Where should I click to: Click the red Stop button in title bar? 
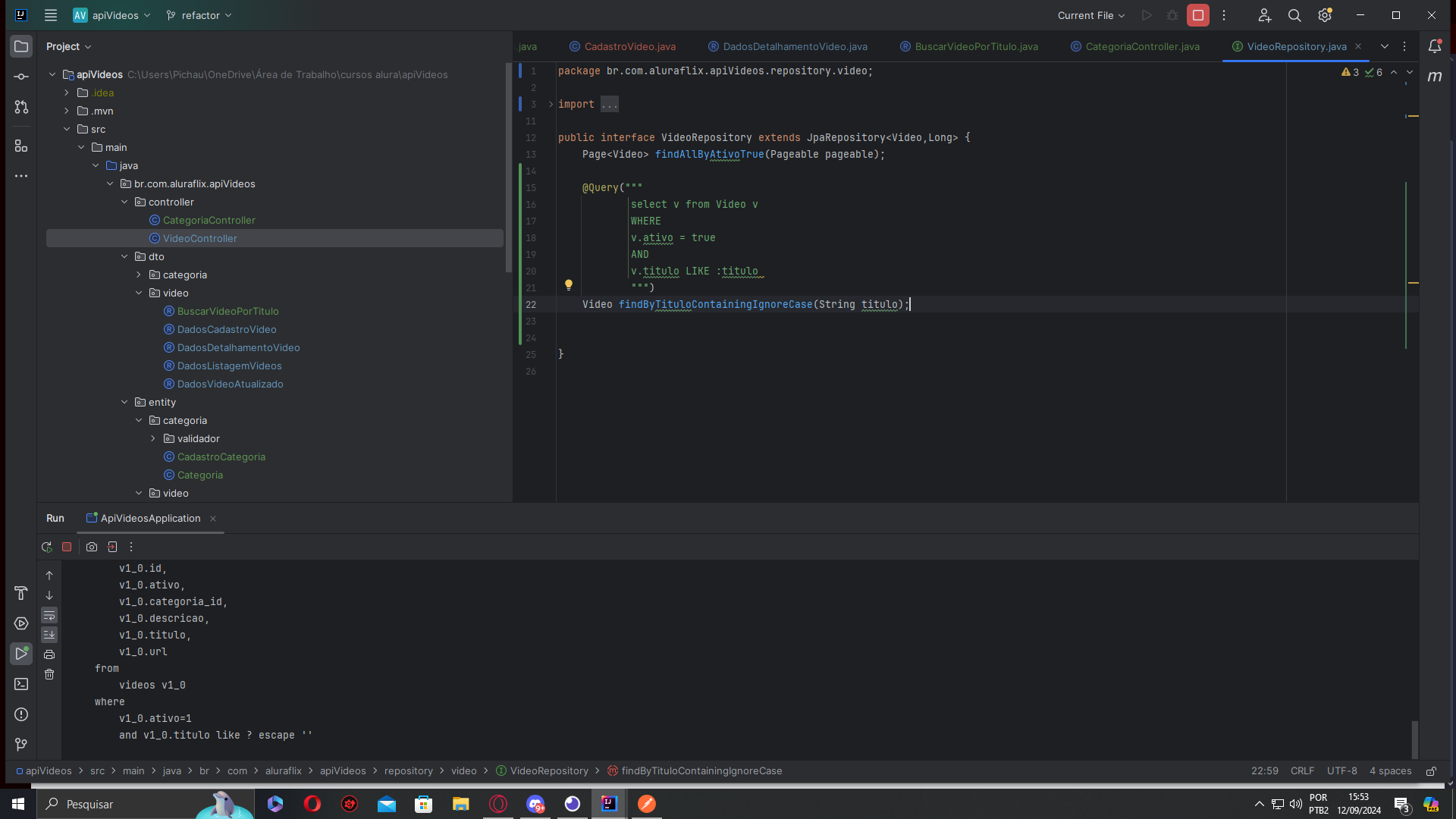pyautogui.click(x=1198, y=15)
